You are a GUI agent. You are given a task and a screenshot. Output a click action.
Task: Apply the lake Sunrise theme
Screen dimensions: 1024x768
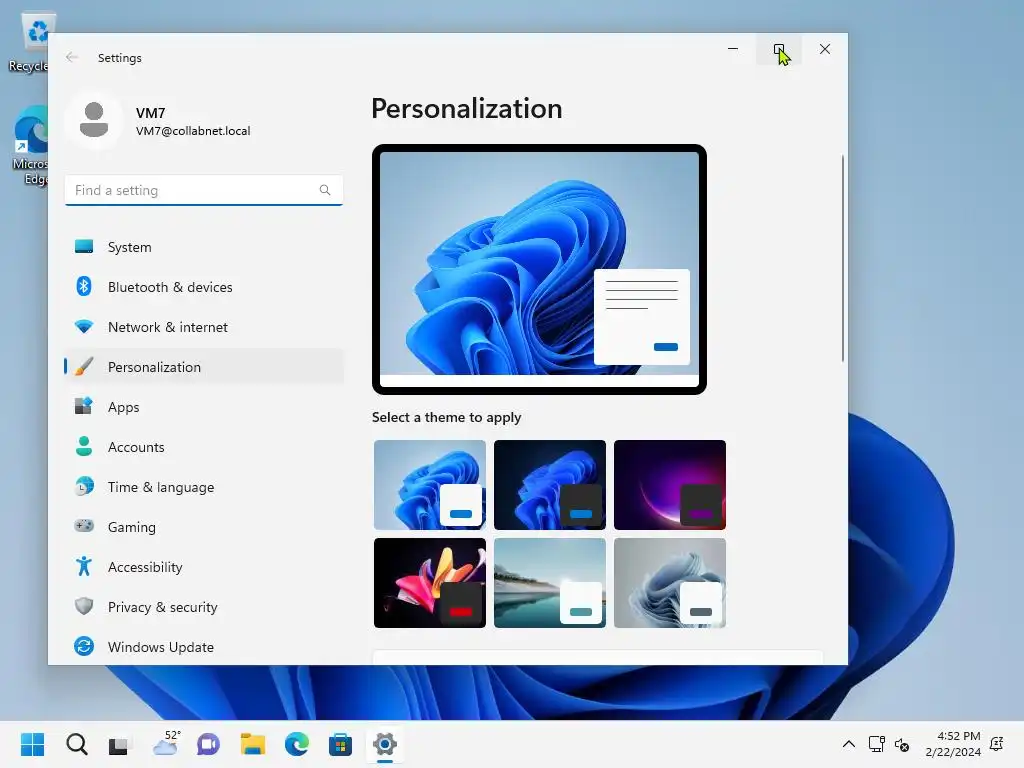[550, 583]
